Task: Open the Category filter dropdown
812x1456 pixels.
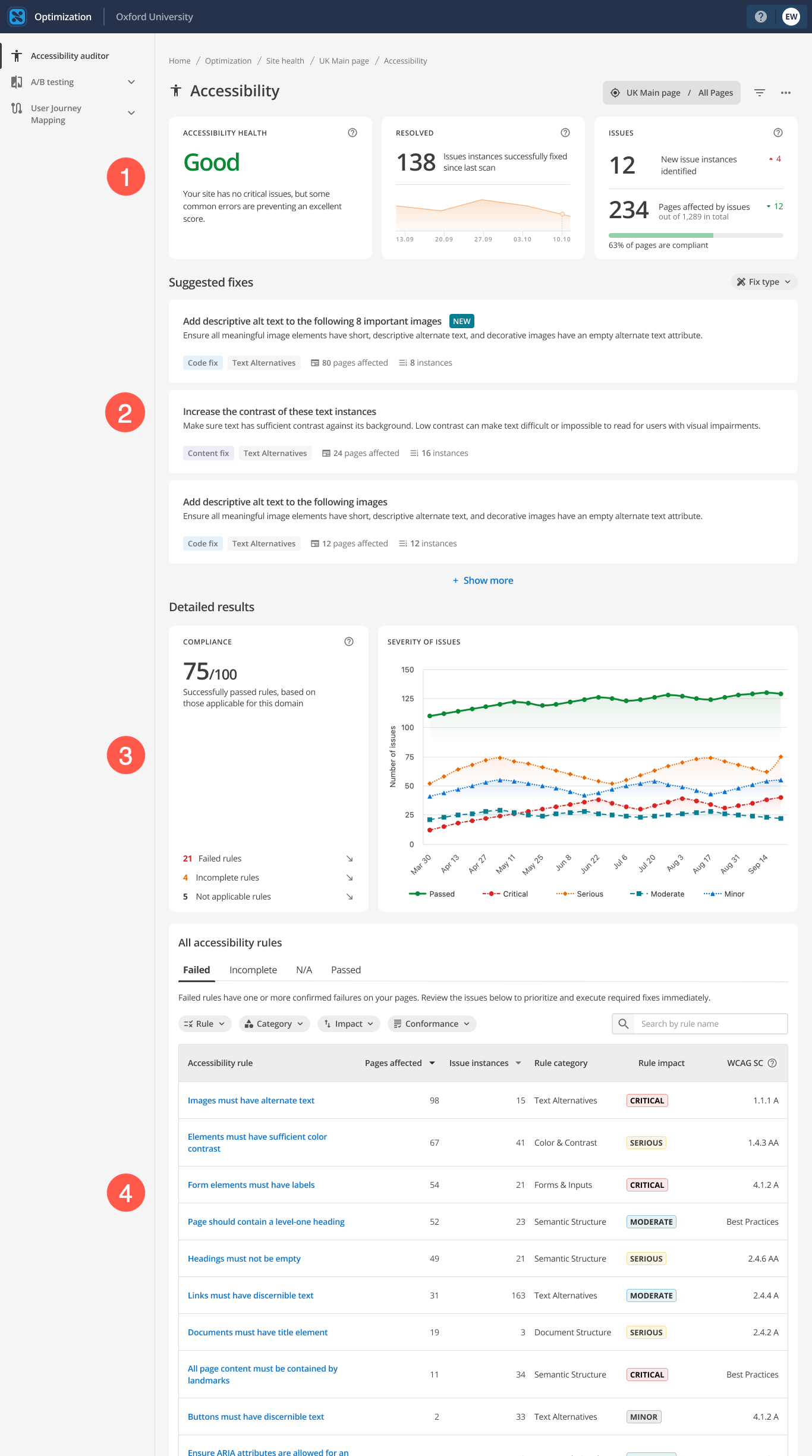Action: (275, 1024)
